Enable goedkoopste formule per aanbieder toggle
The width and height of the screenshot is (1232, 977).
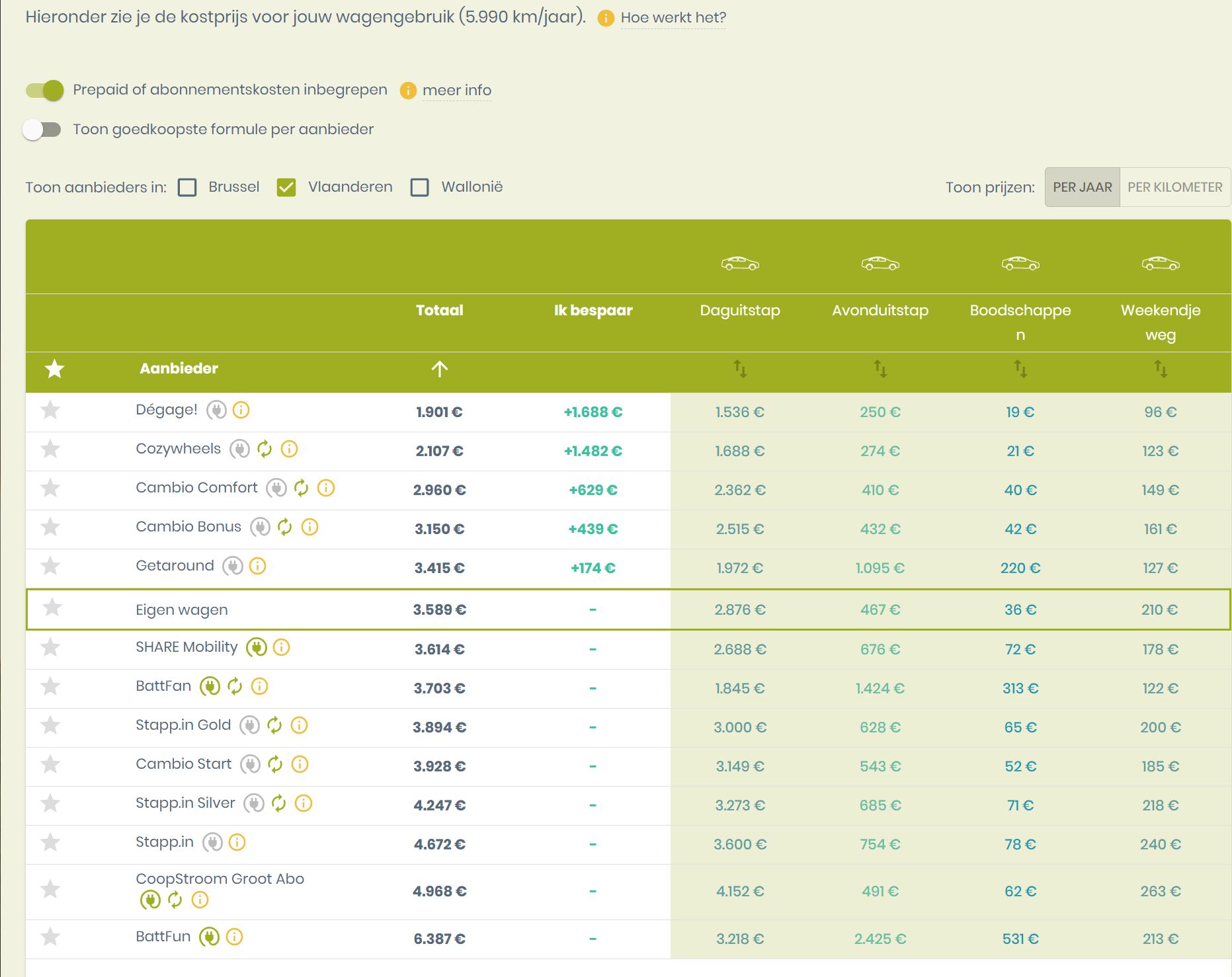coord(42,130)
